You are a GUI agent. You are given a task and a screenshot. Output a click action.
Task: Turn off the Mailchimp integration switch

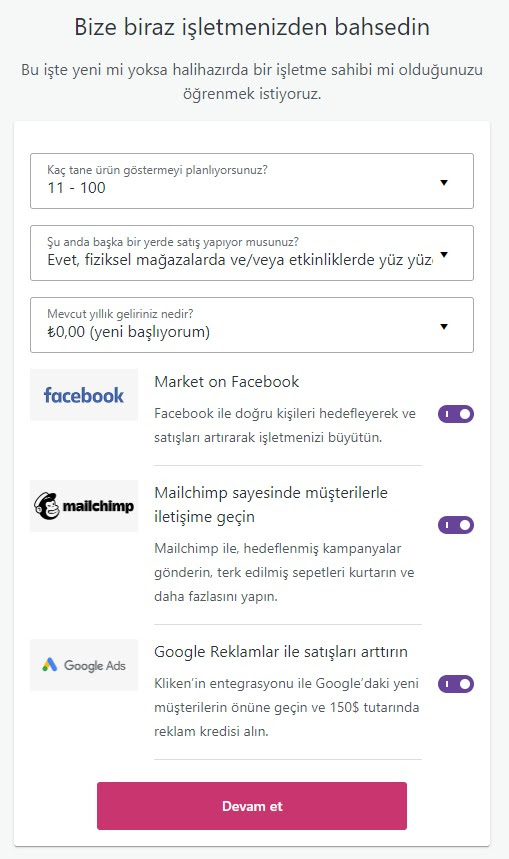click(x=455, y=525)
